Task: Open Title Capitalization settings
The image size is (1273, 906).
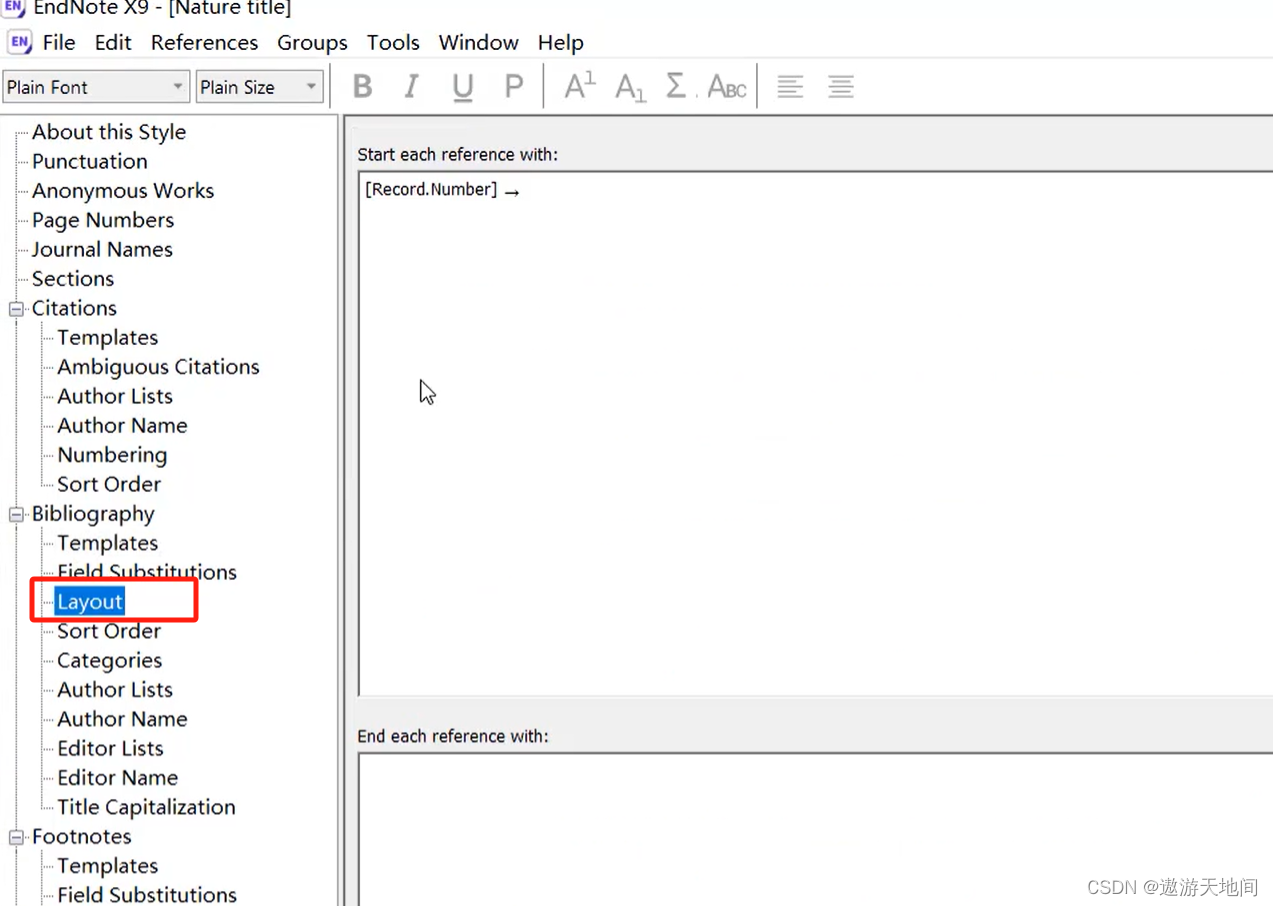Action: click(146, 807)
